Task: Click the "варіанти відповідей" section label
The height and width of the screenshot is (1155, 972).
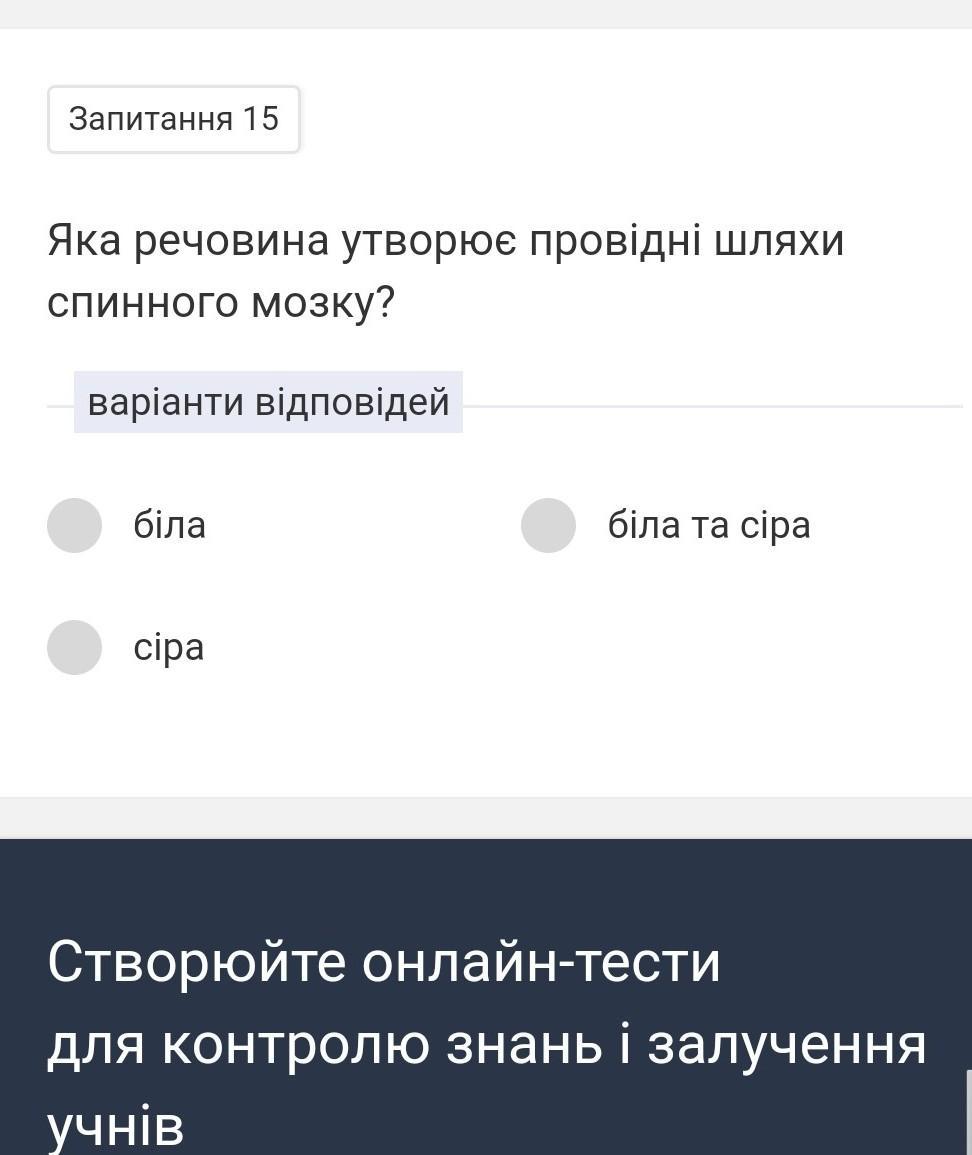Action: click(268, 402)
